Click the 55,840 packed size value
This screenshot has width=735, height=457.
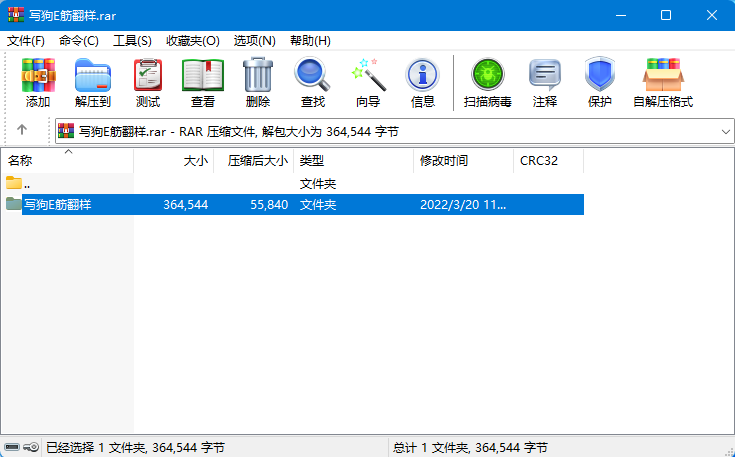pos(269,205)
